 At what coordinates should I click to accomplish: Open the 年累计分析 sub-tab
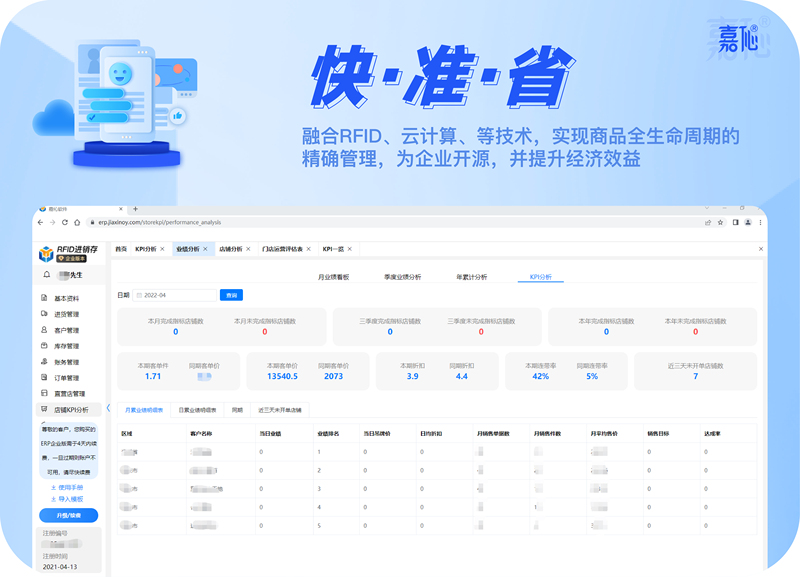pos(471,277)
